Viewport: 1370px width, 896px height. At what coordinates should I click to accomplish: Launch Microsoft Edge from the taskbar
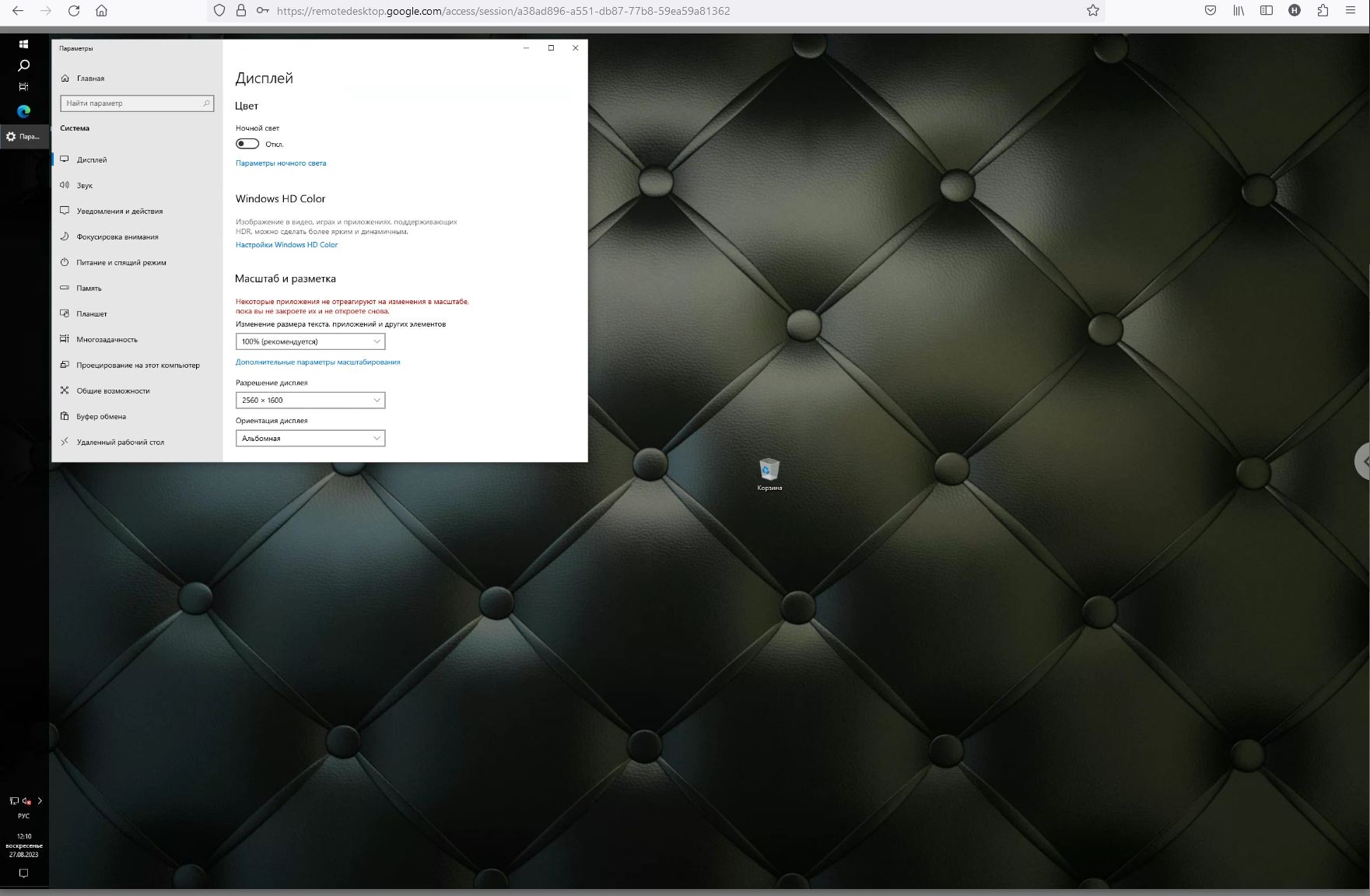23,111
